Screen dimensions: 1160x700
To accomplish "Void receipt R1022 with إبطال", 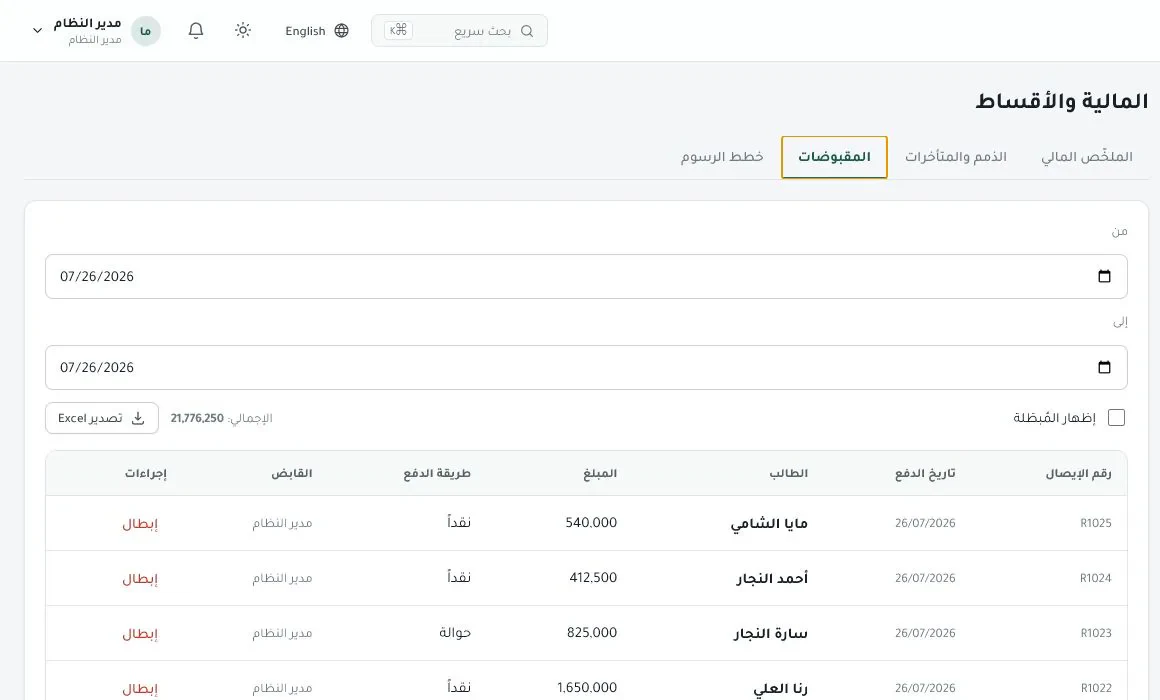I will point(140,689).
